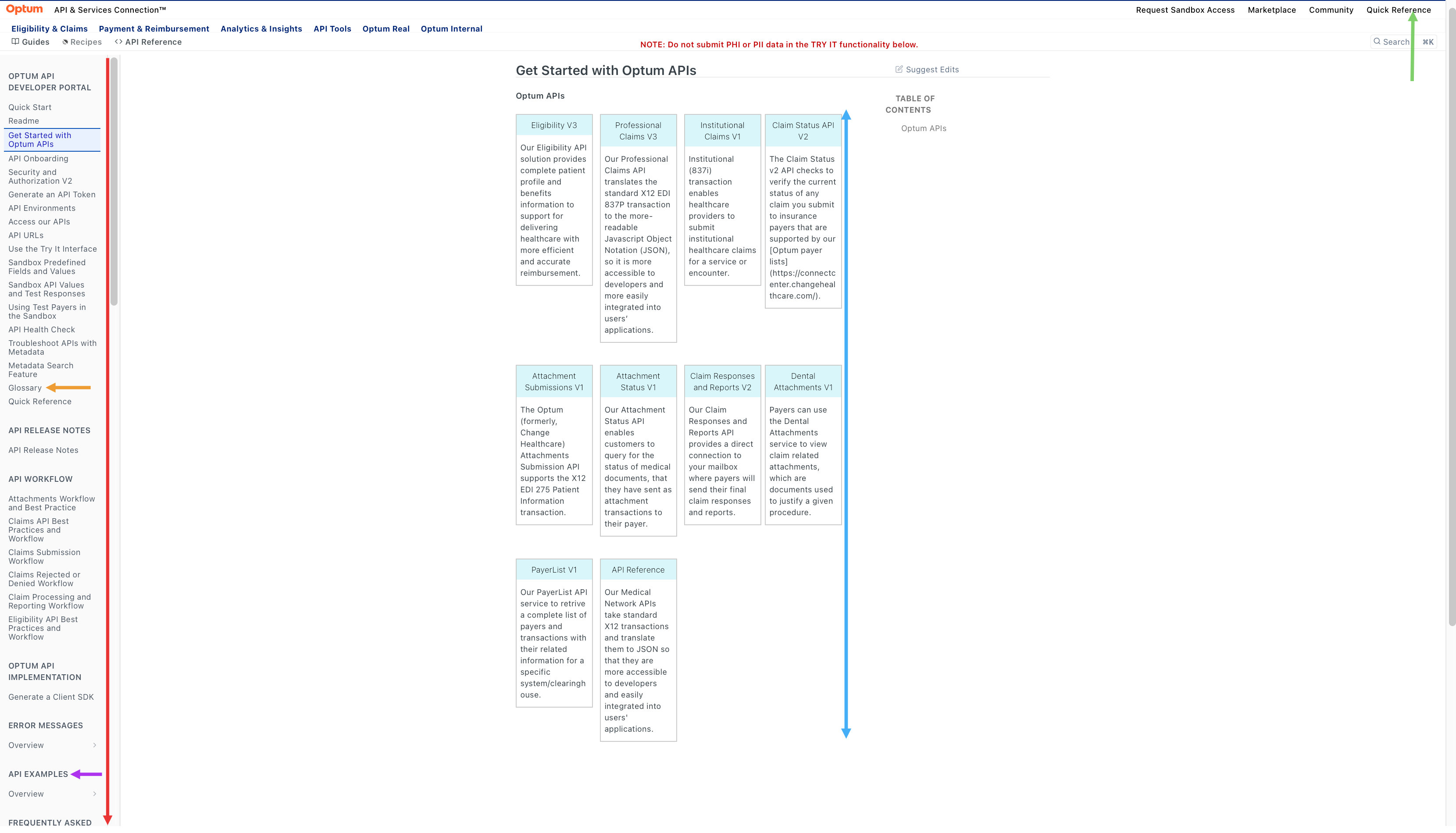Open API Onboarding in the sidebar

point(38,158)
